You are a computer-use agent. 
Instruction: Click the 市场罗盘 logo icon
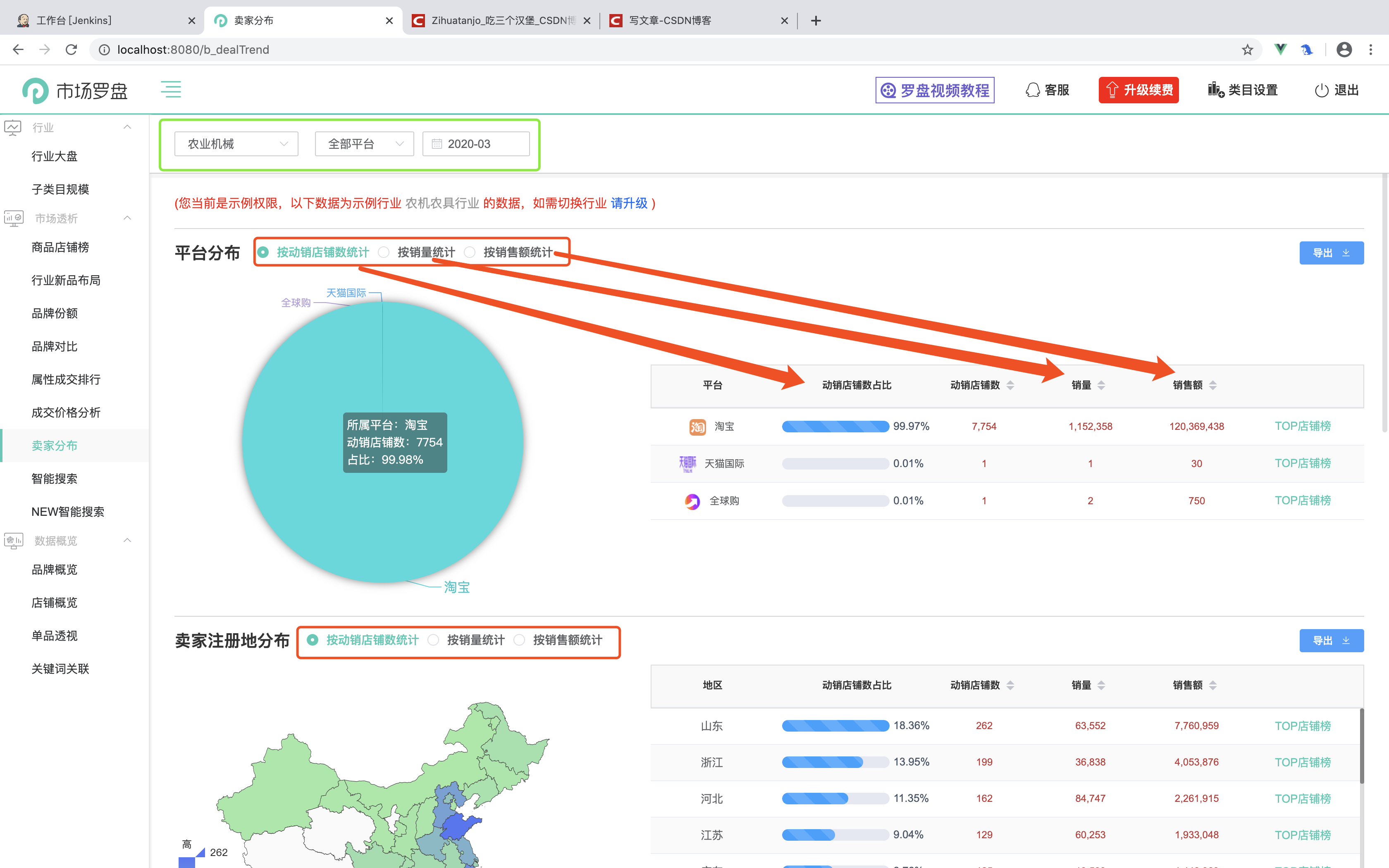click(36, 90)
